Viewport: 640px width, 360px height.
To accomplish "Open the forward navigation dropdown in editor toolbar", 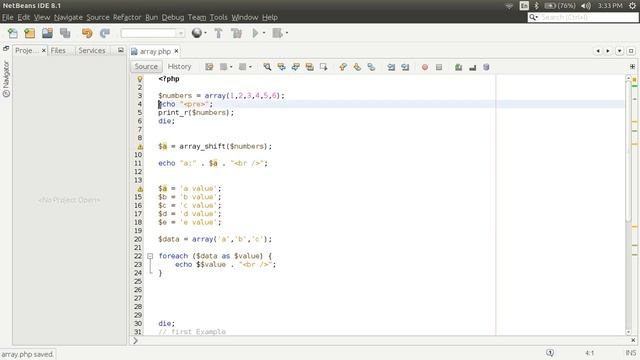I will click(x=250, y=67).
